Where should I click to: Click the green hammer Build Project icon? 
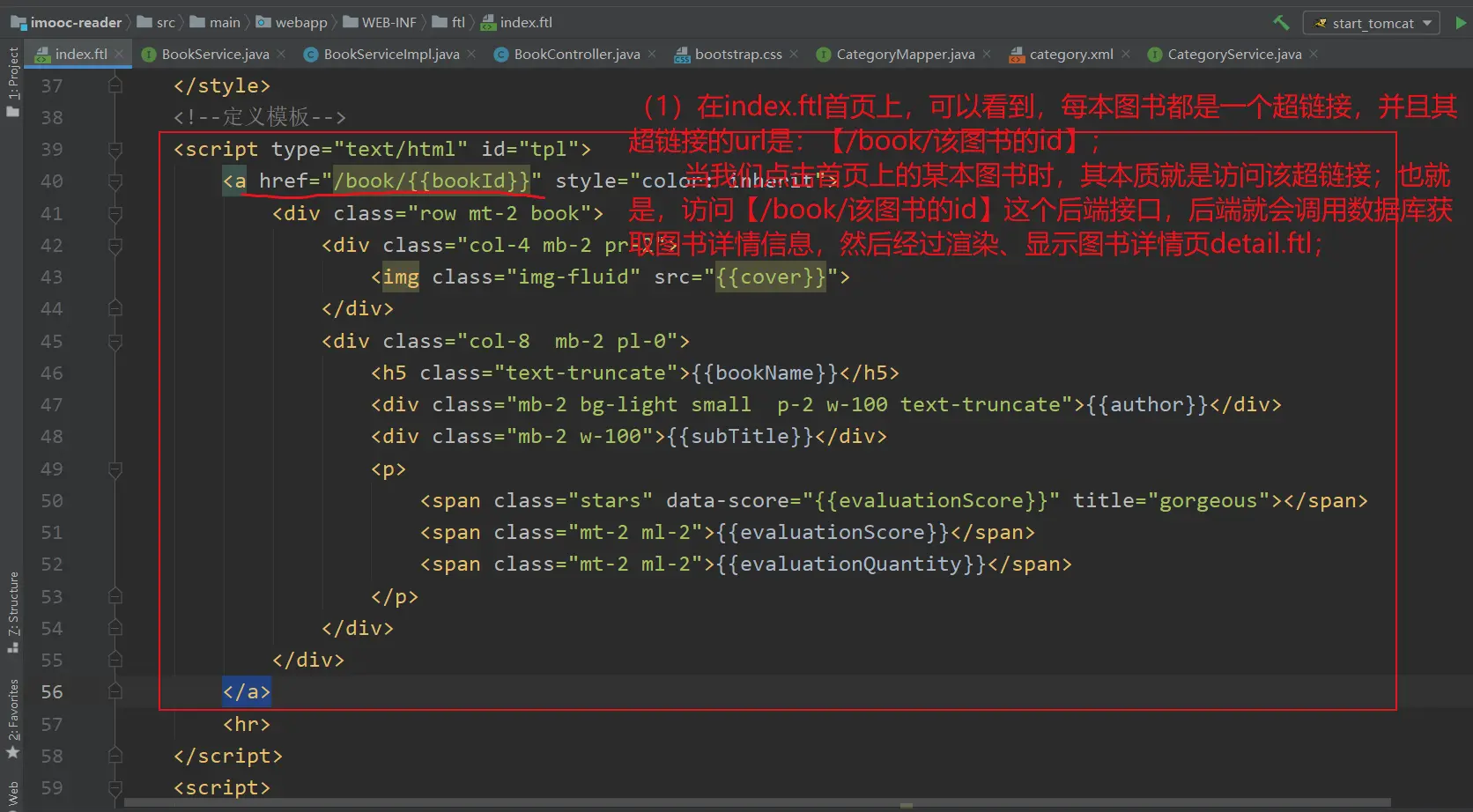1281,23
